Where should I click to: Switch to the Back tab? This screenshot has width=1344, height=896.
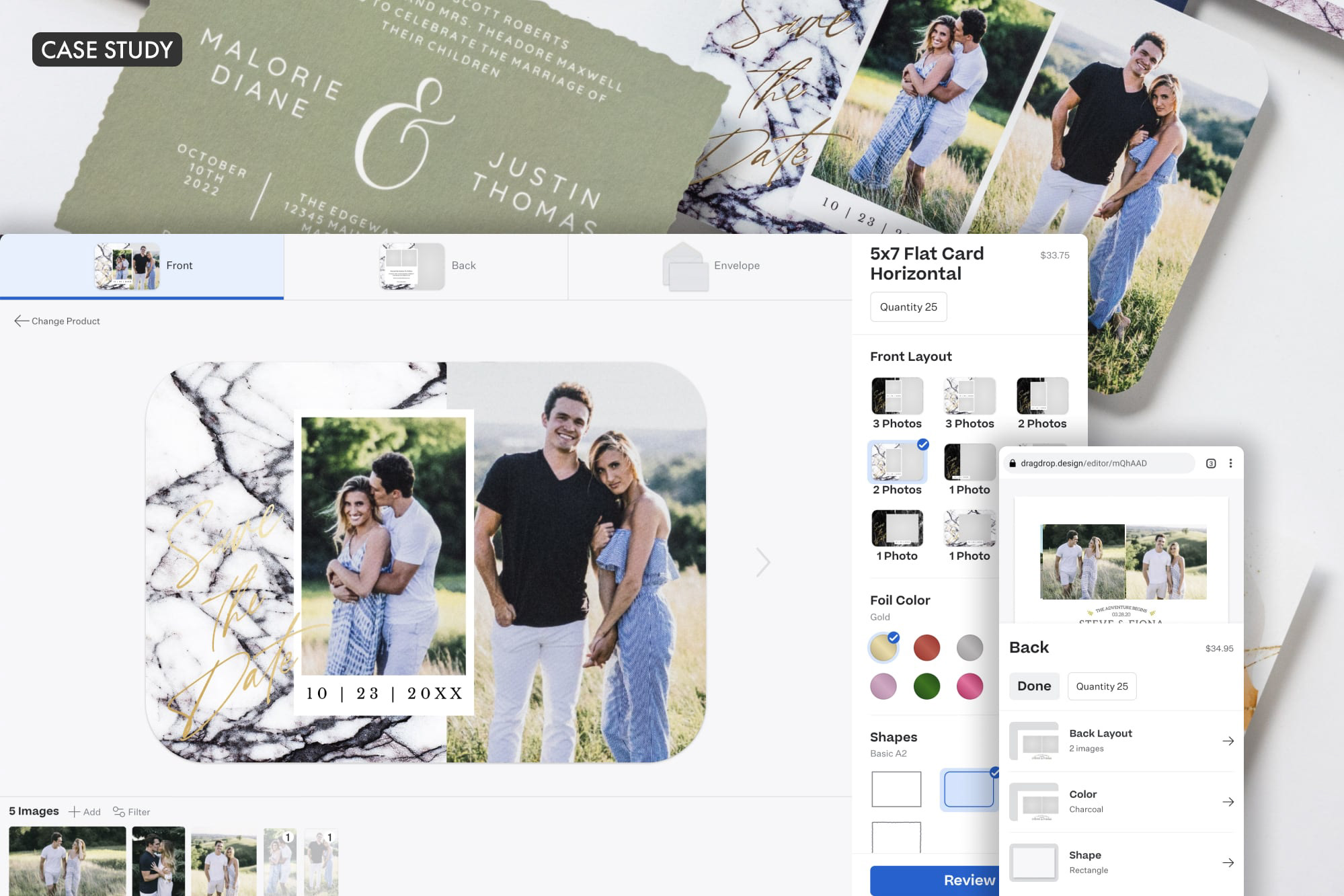tap(426, 266)
